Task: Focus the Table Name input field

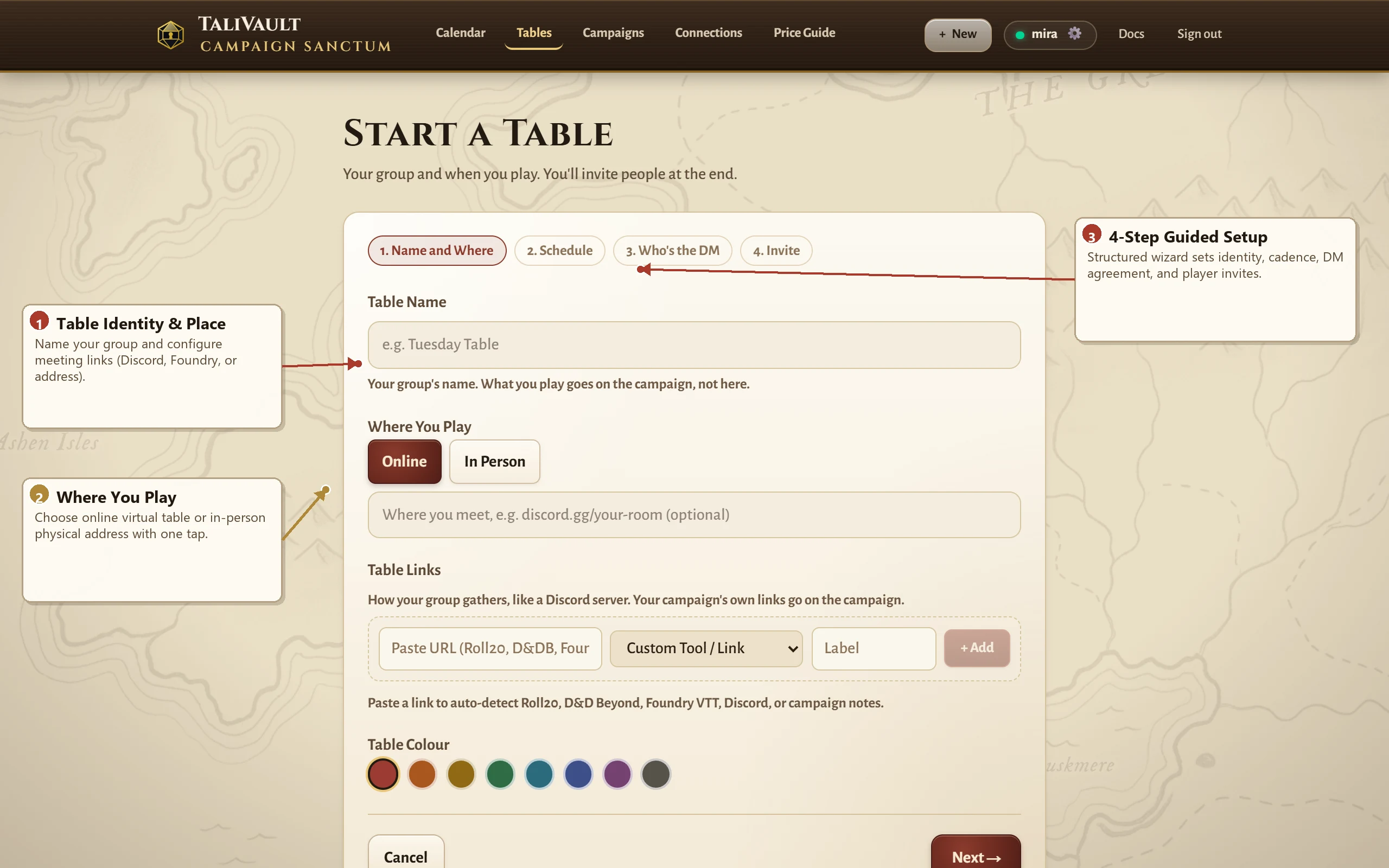Action: 694,344
